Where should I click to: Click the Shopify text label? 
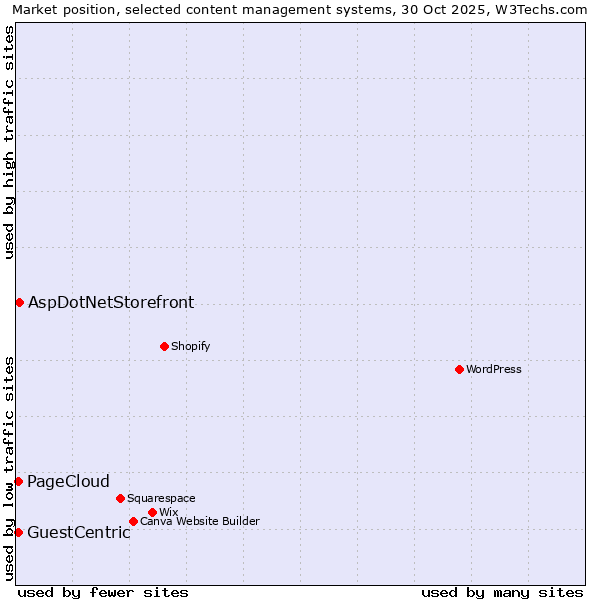click(x=190, y=346)
